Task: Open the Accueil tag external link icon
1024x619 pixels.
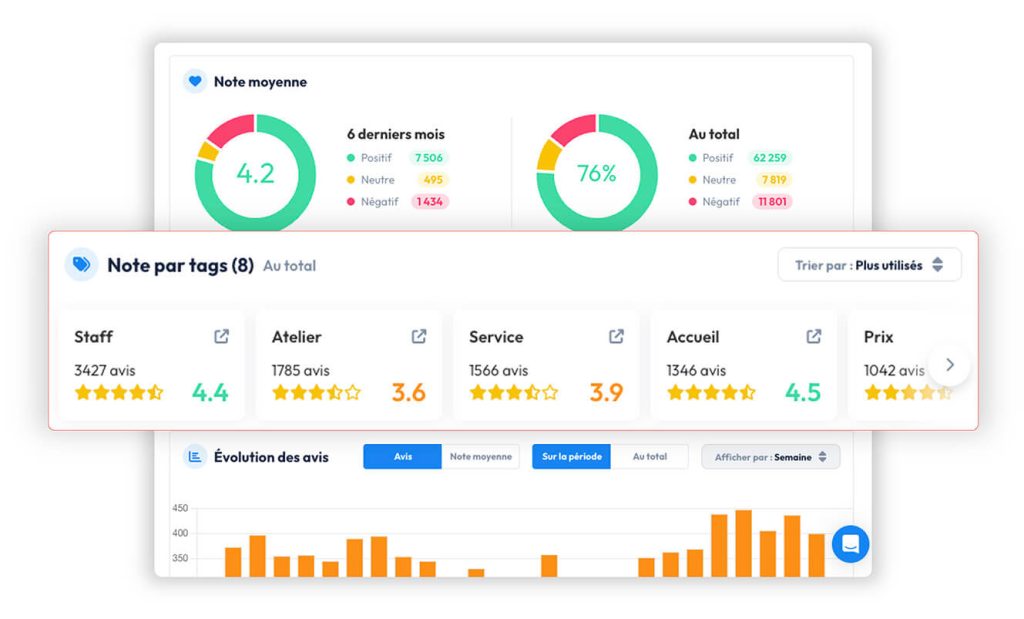Action: coord(813,336)
